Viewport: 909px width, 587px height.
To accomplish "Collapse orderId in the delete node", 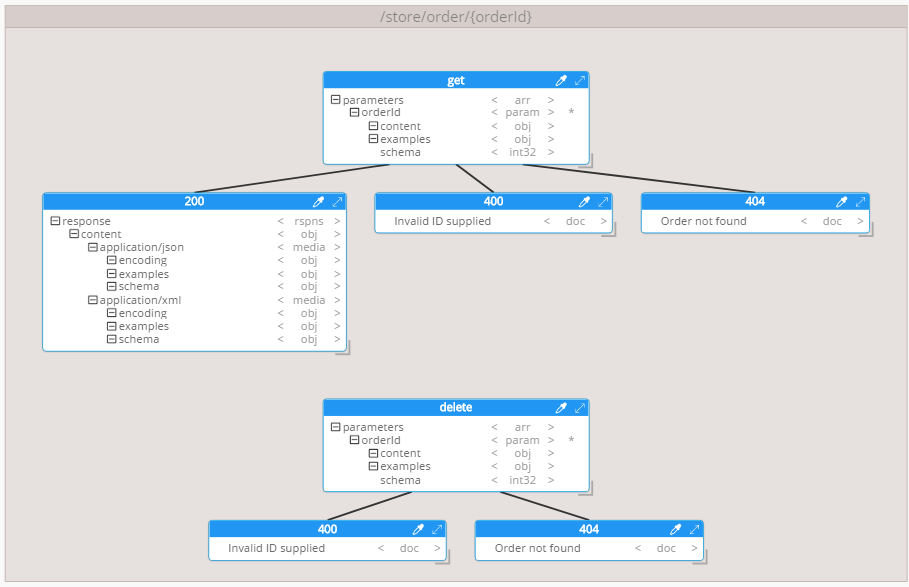I will [x=354, y=440].
